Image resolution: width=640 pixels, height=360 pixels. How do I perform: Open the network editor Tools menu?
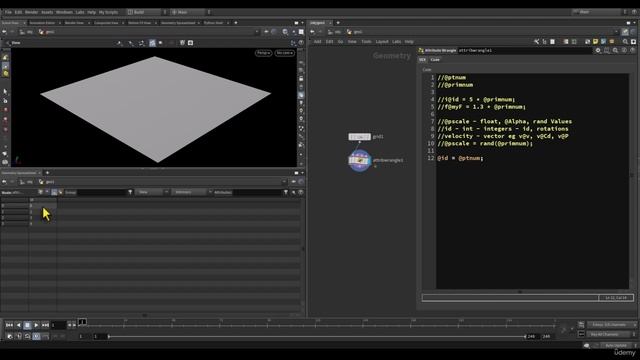(x=366, y=42)
